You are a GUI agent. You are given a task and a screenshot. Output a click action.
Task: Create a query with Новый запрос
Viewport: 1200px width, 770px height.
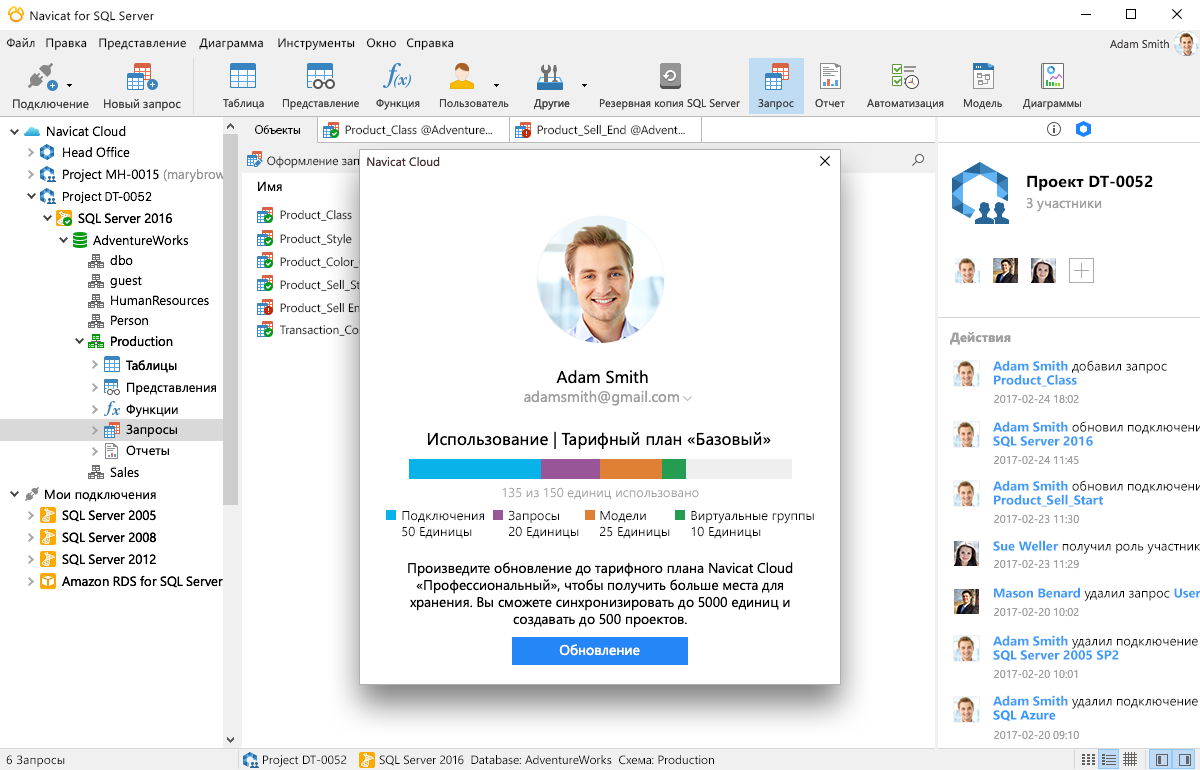[x=142, y=86]
